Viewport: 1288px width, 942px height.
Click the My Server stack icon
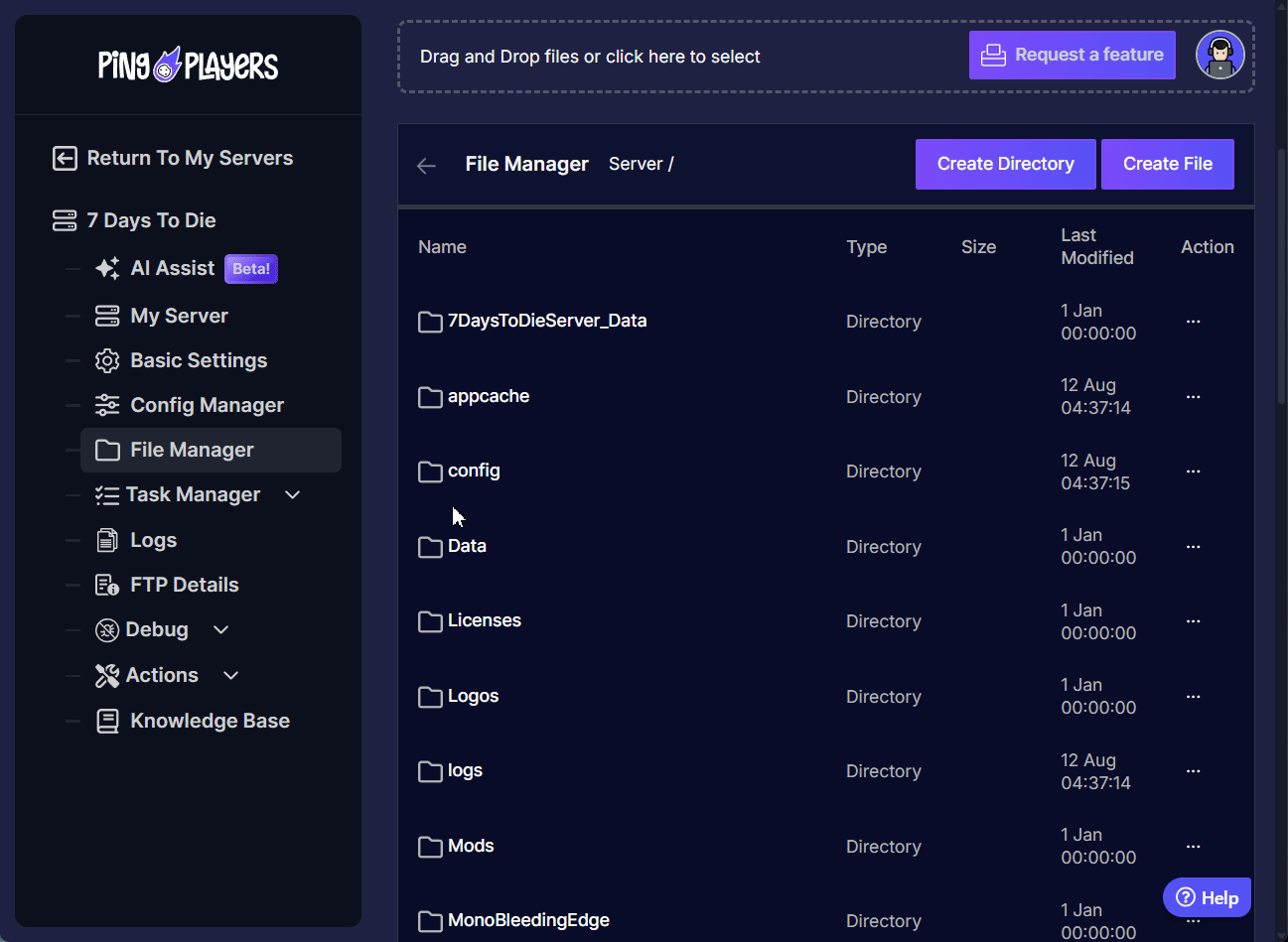pos(107,316)
